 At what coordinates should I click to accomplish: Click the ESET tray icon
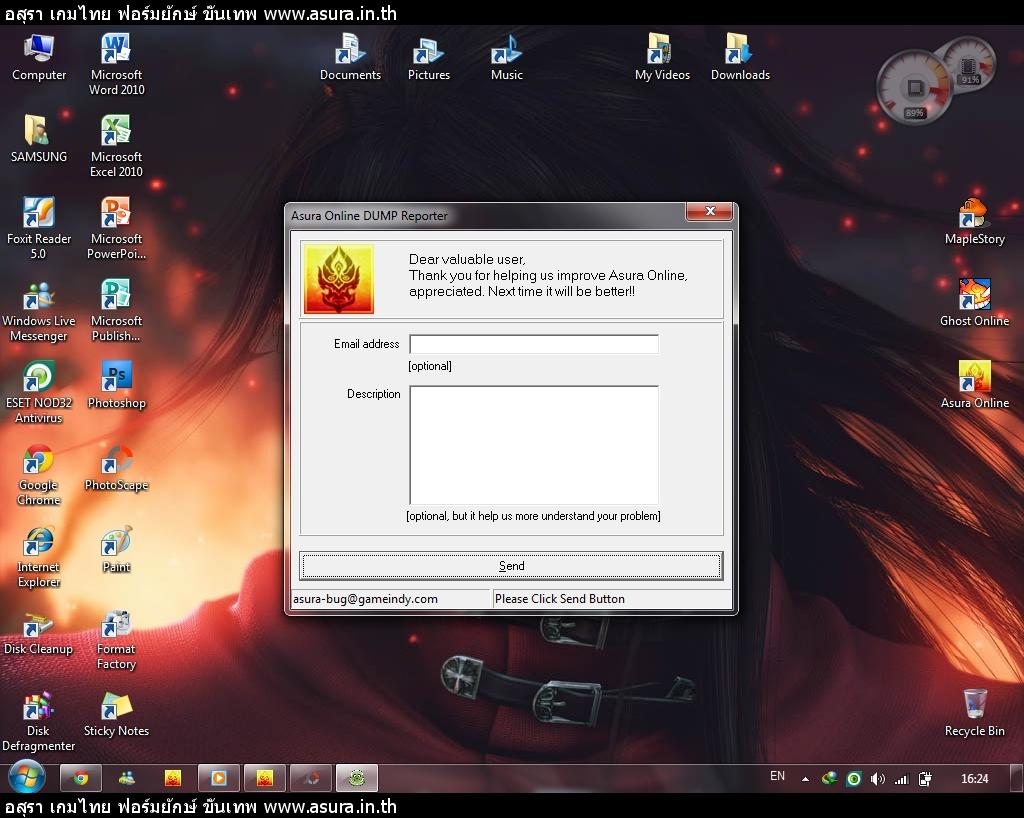point(853,779)
